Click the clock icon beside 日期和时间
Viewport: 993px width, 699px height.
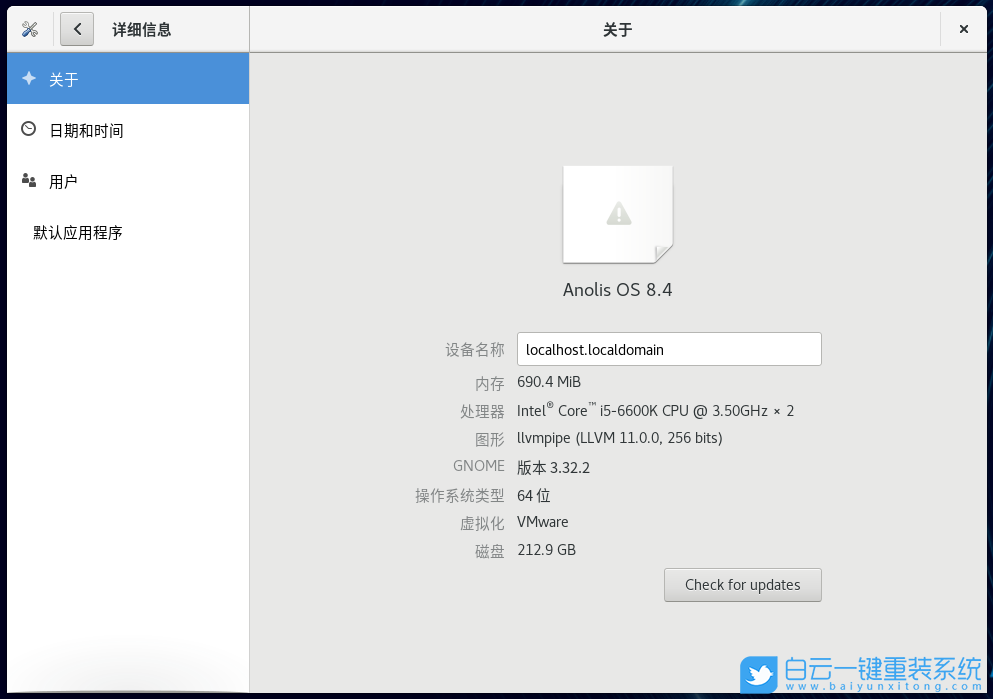pyautogui.click(x=29, y=130)
